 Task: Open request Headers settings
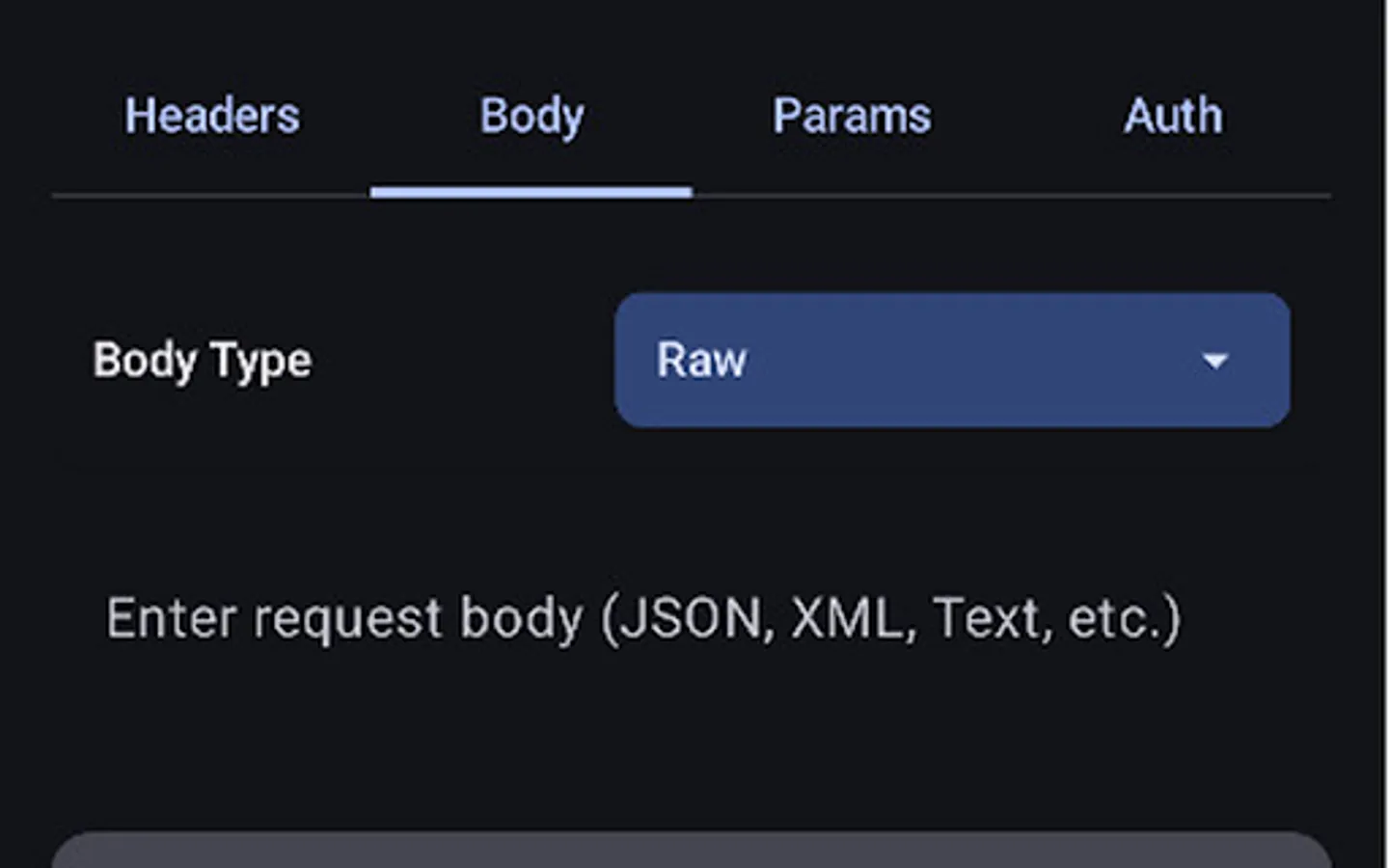[211, 117]
